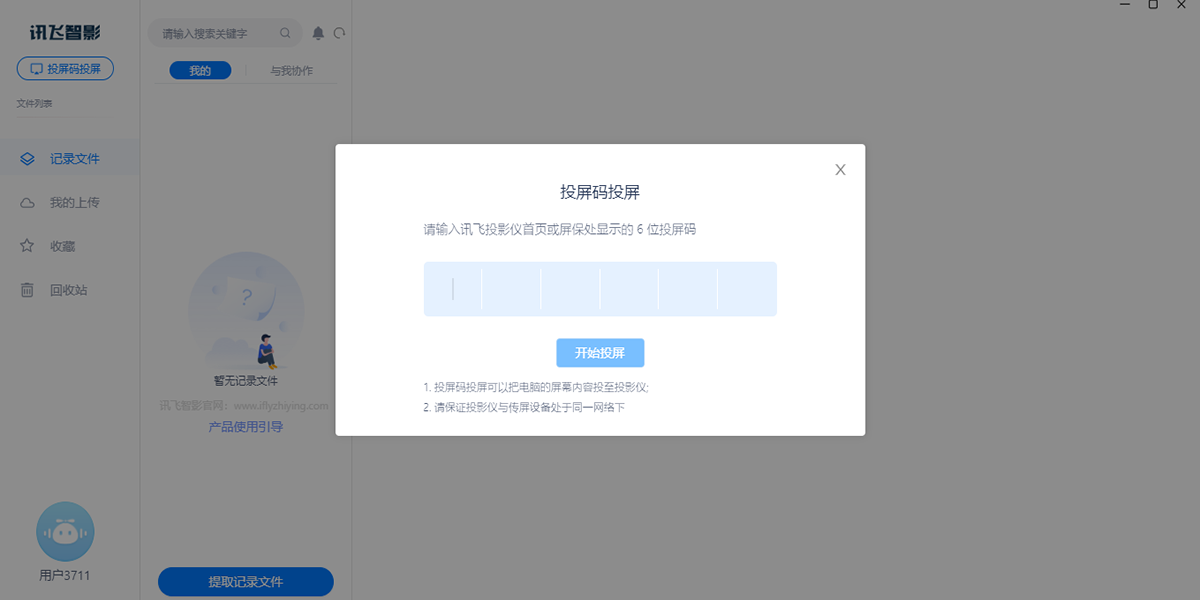Image resolution: width=1200 pixels, height=600 pixels.
Task: Click the 用户3711 username label
Action: [x=65, y=575]
